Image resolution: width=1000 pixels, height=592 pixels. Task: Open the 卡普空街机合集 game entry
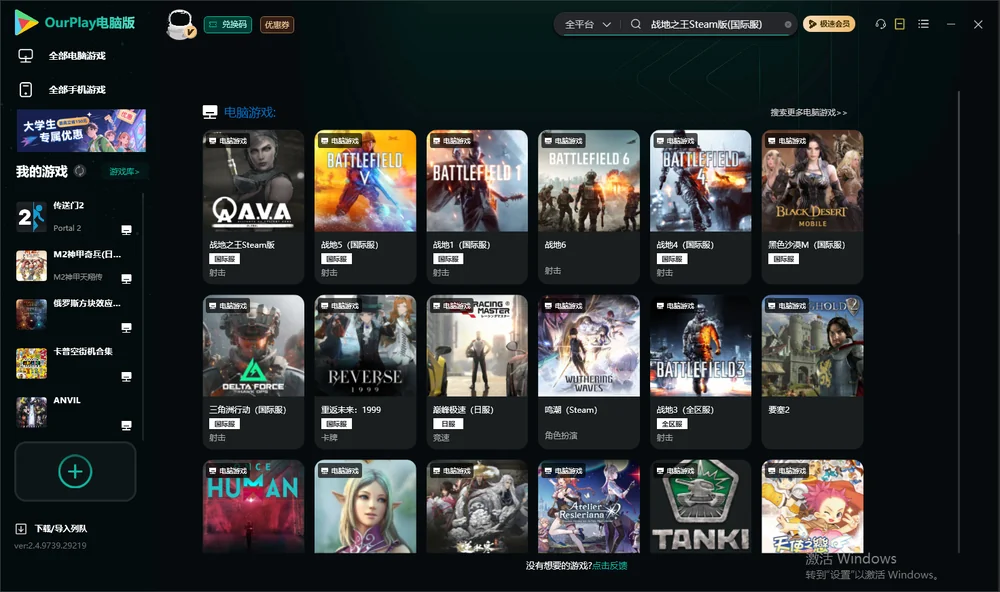(x=75, y=364)
